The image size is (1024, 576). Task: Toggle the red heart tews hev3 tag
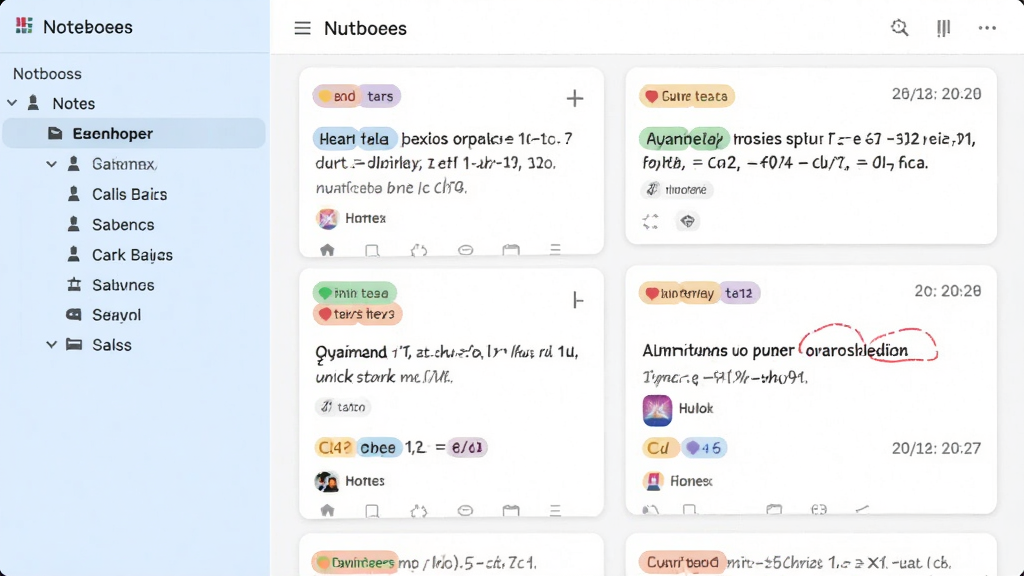click(x=357, y=314)
